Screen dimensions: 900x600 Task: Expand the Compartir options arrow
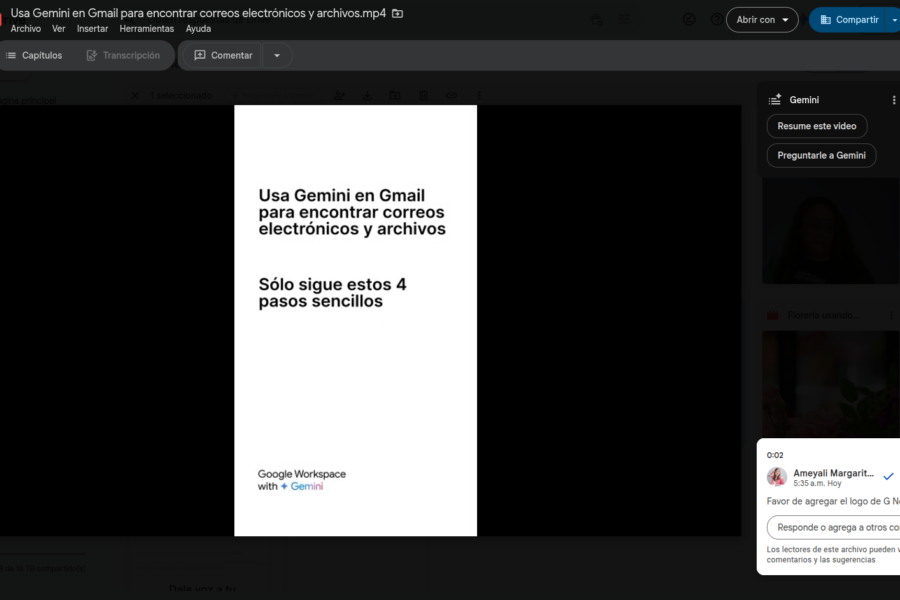(x=894, y=20)
